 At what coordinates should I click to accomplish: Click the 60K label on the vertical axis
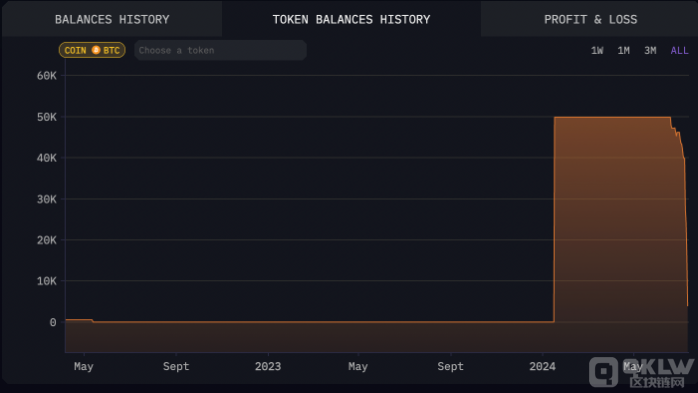tap(46, 76)
